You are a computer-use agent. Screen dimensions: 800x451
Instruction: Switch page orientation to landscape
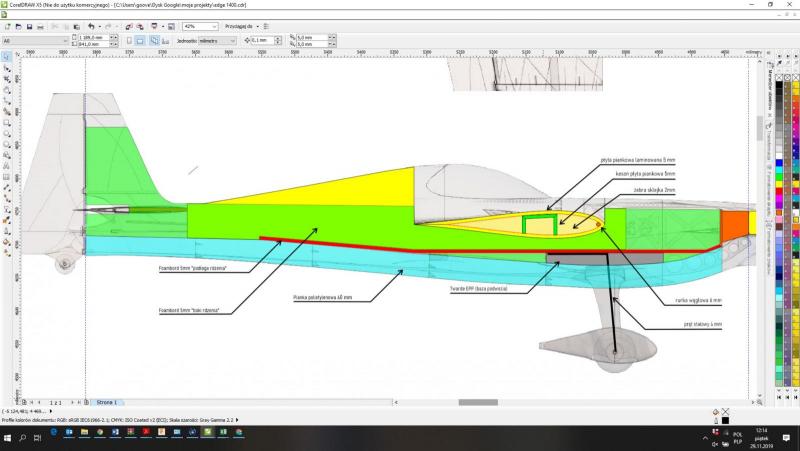140,41
